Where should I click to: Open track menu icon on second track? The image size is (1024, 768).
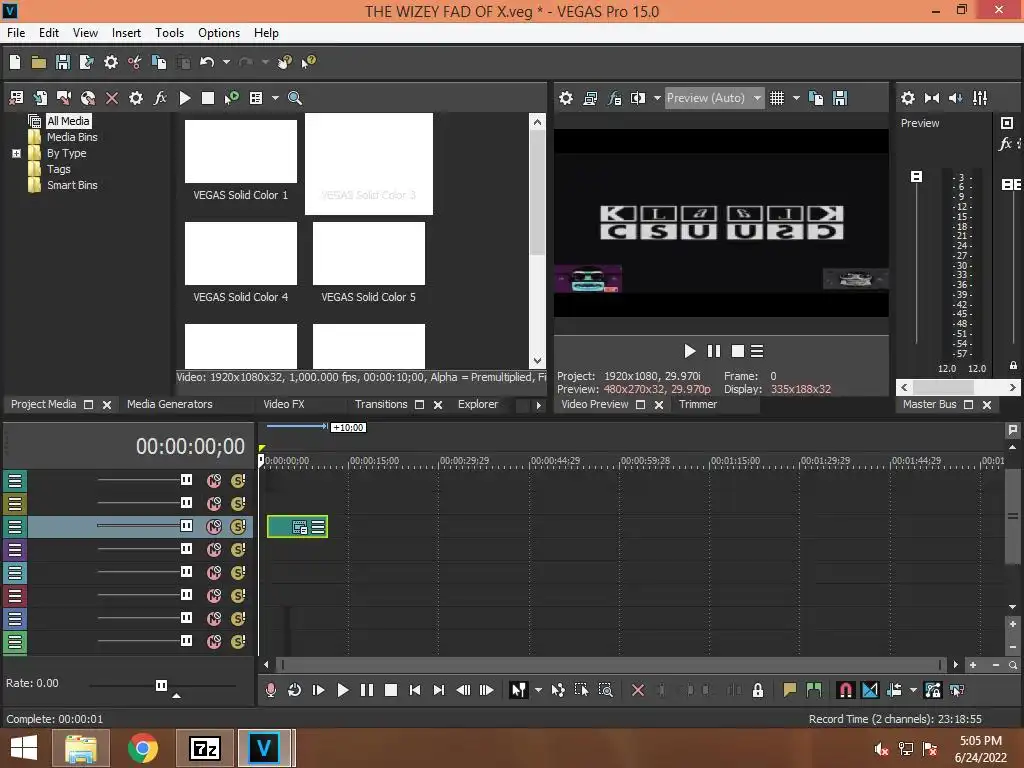[15, 504]
